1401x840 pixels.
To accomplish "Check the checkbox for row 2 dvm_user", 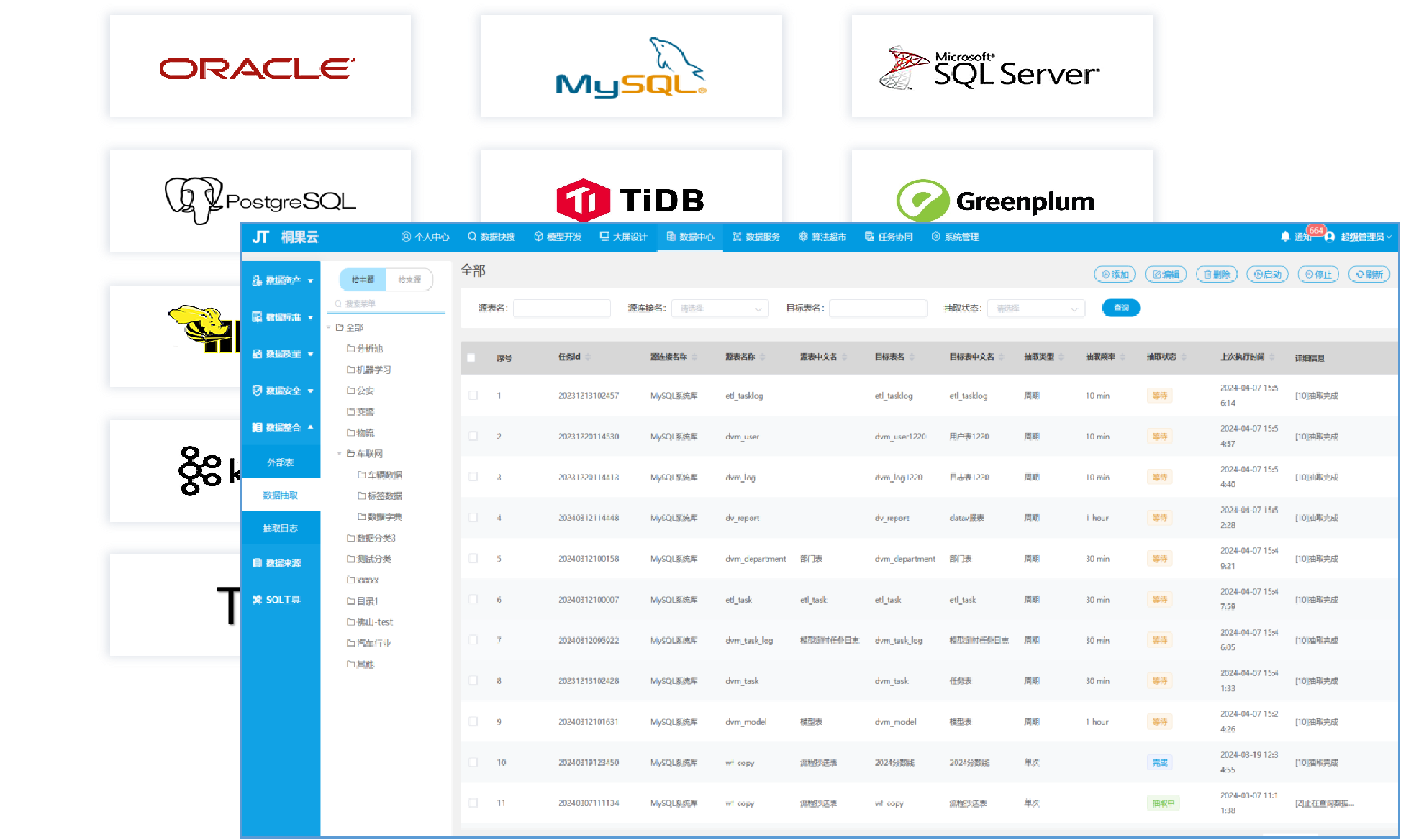I will (x=473, y=437).
